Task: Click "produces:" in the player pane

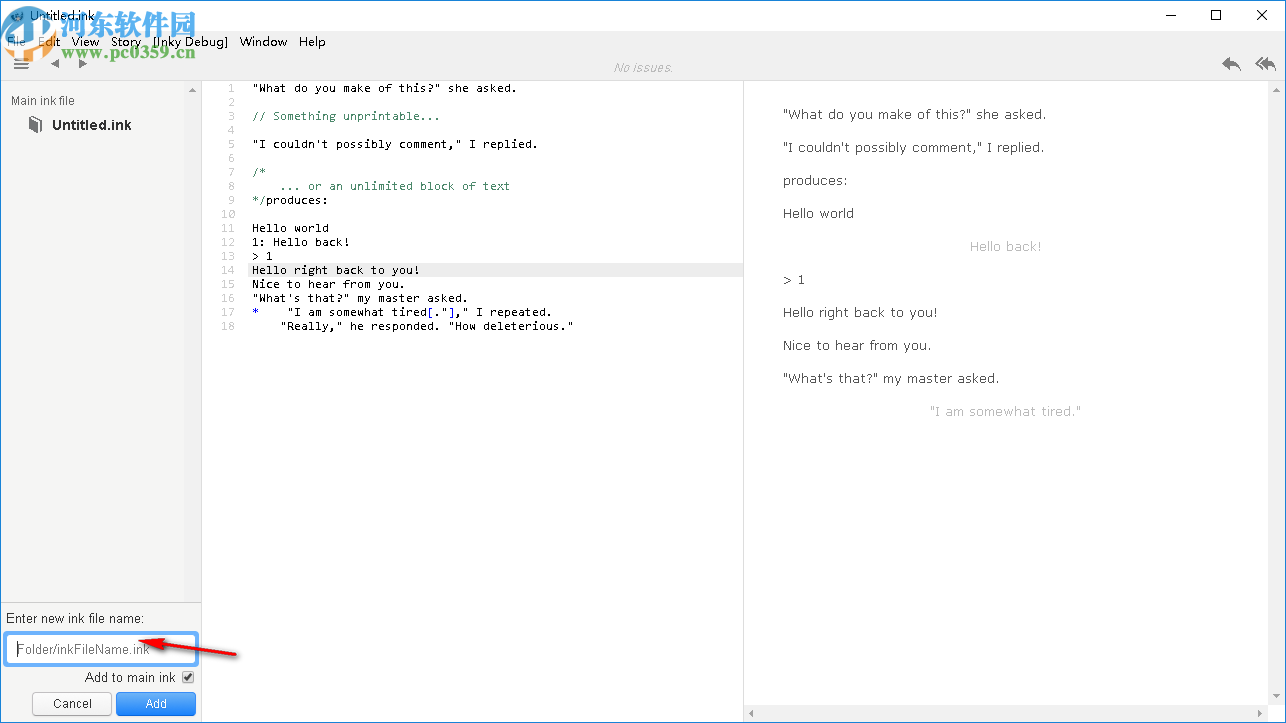Action: [x=815, y=180]
